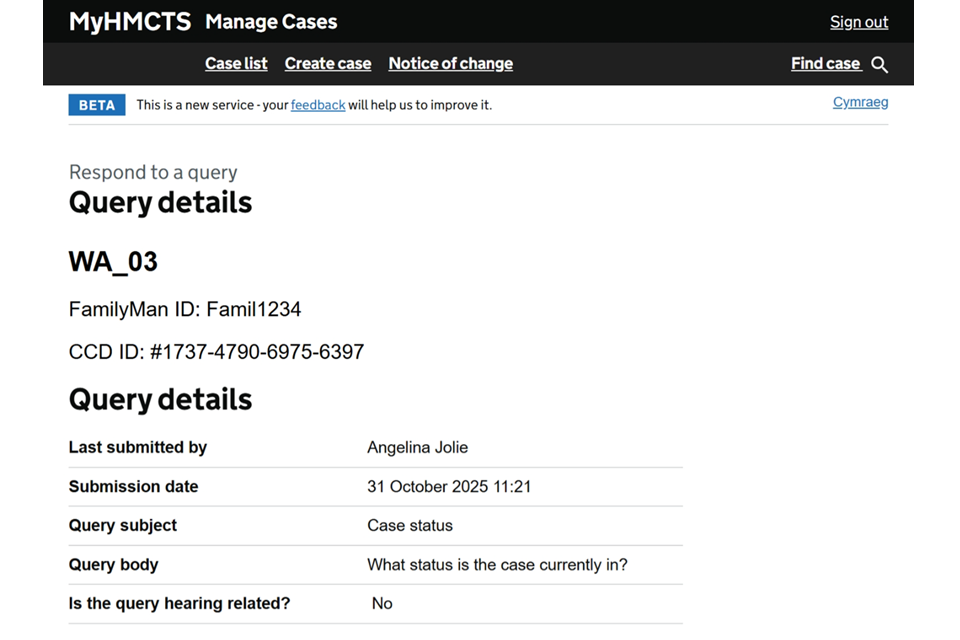
Task: Click the FamilyMan ID Famil1234 text
Action: click(185, 309)
